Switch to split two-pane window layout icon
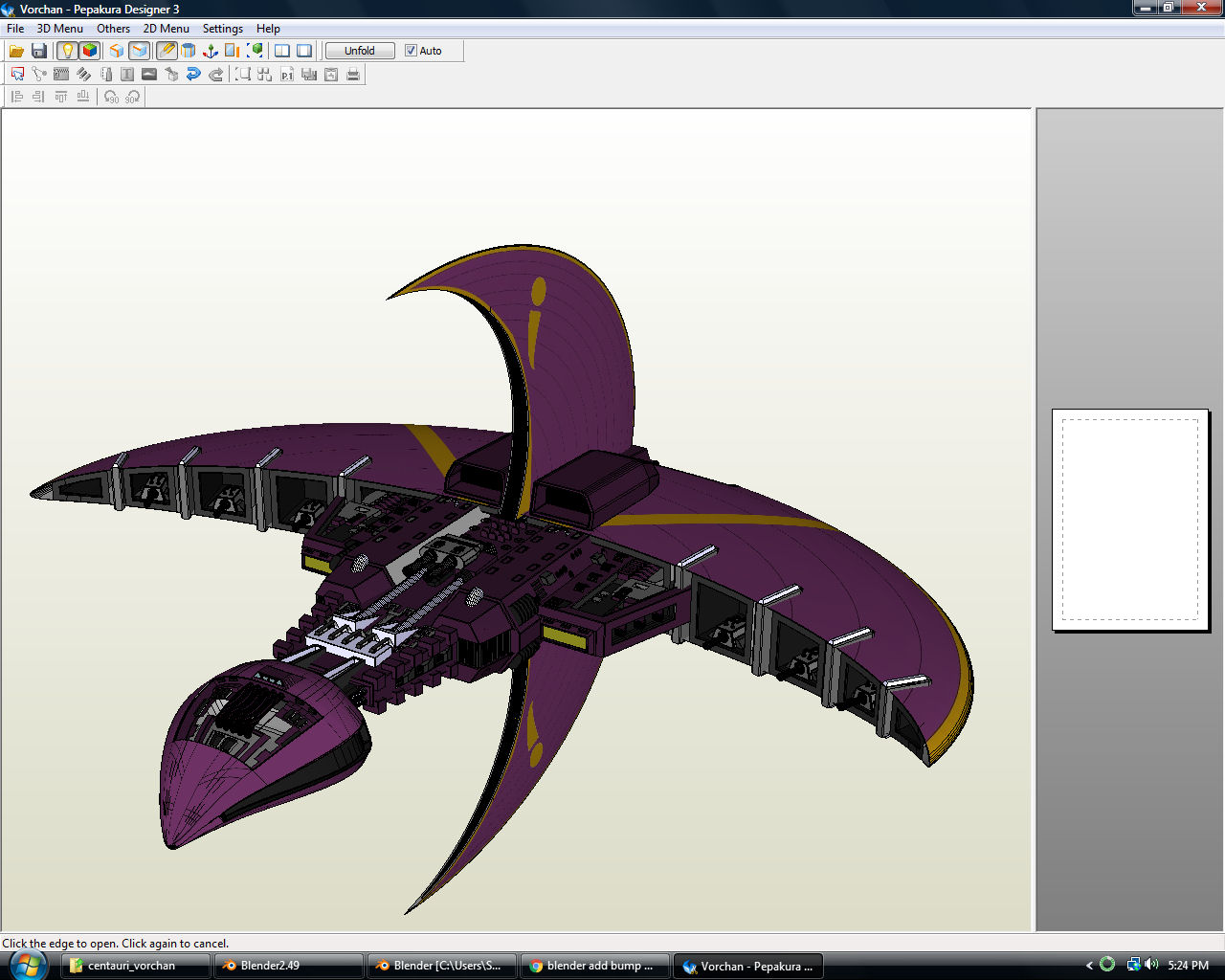 click(x=282, y=51)
